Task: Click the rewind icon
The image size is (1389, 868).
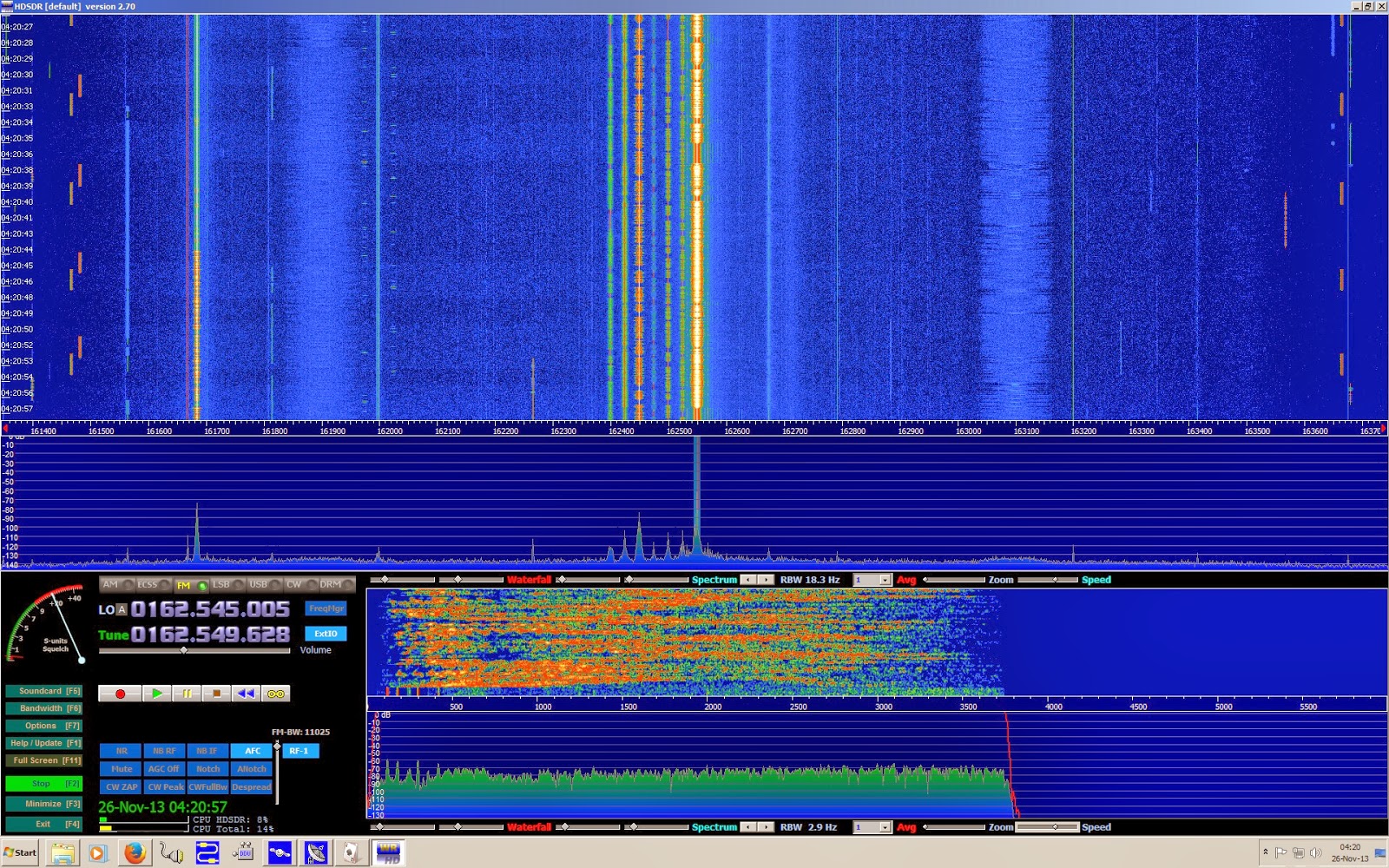Action: (245, 693)
